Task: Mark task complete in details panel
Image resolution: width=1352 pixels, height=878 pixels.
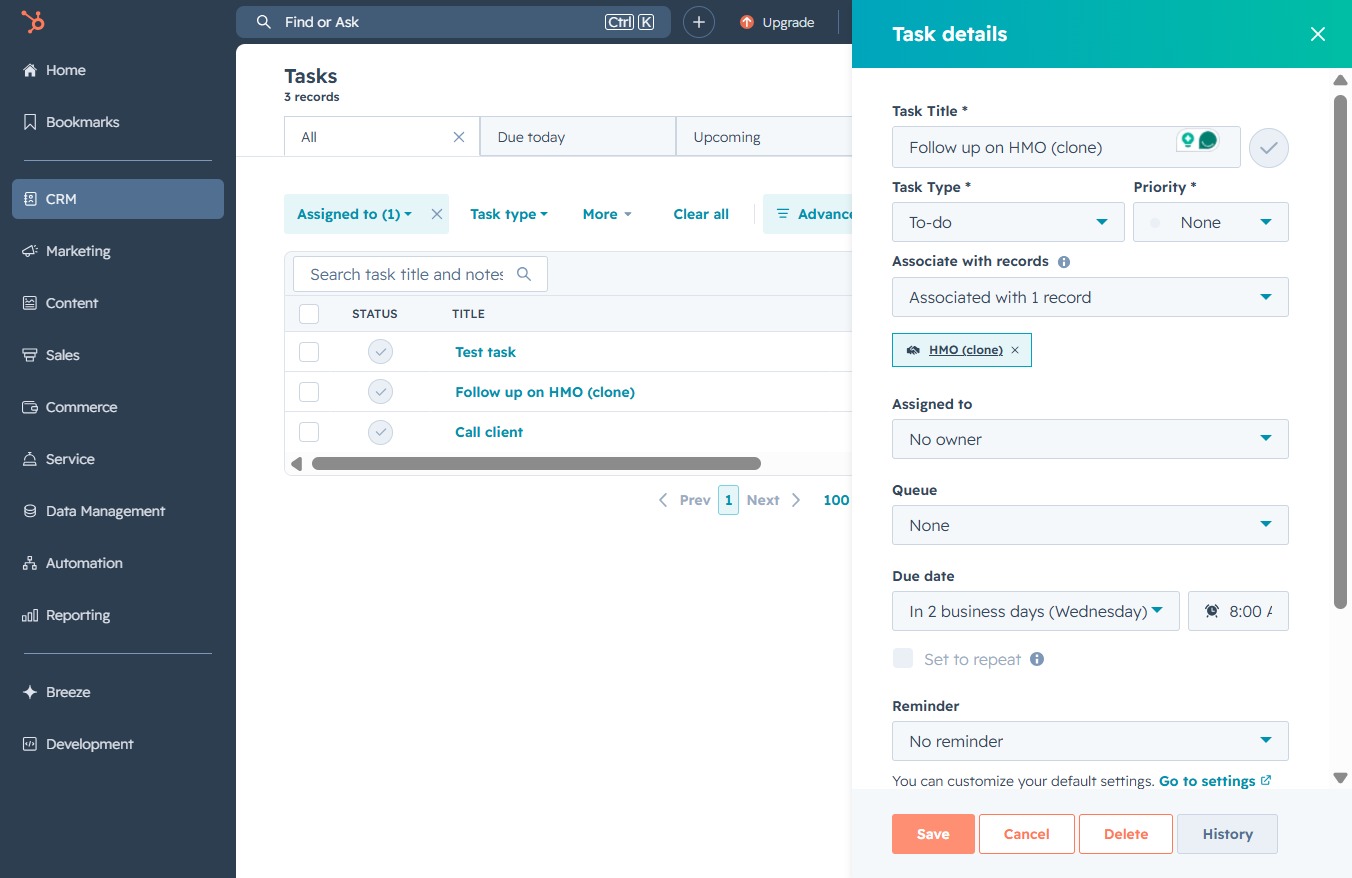Action: (1269, 148)
